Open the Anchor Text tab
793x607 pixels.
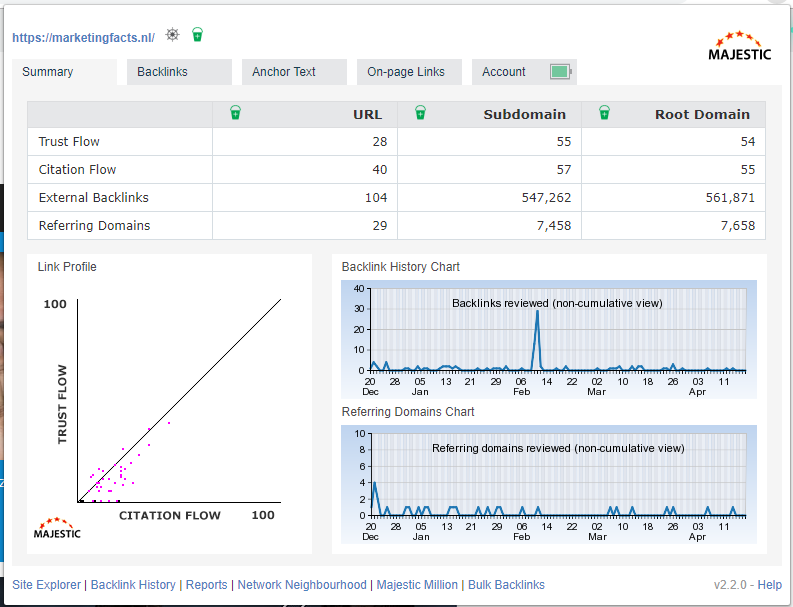pyautogui.click(x=284, y=72)
